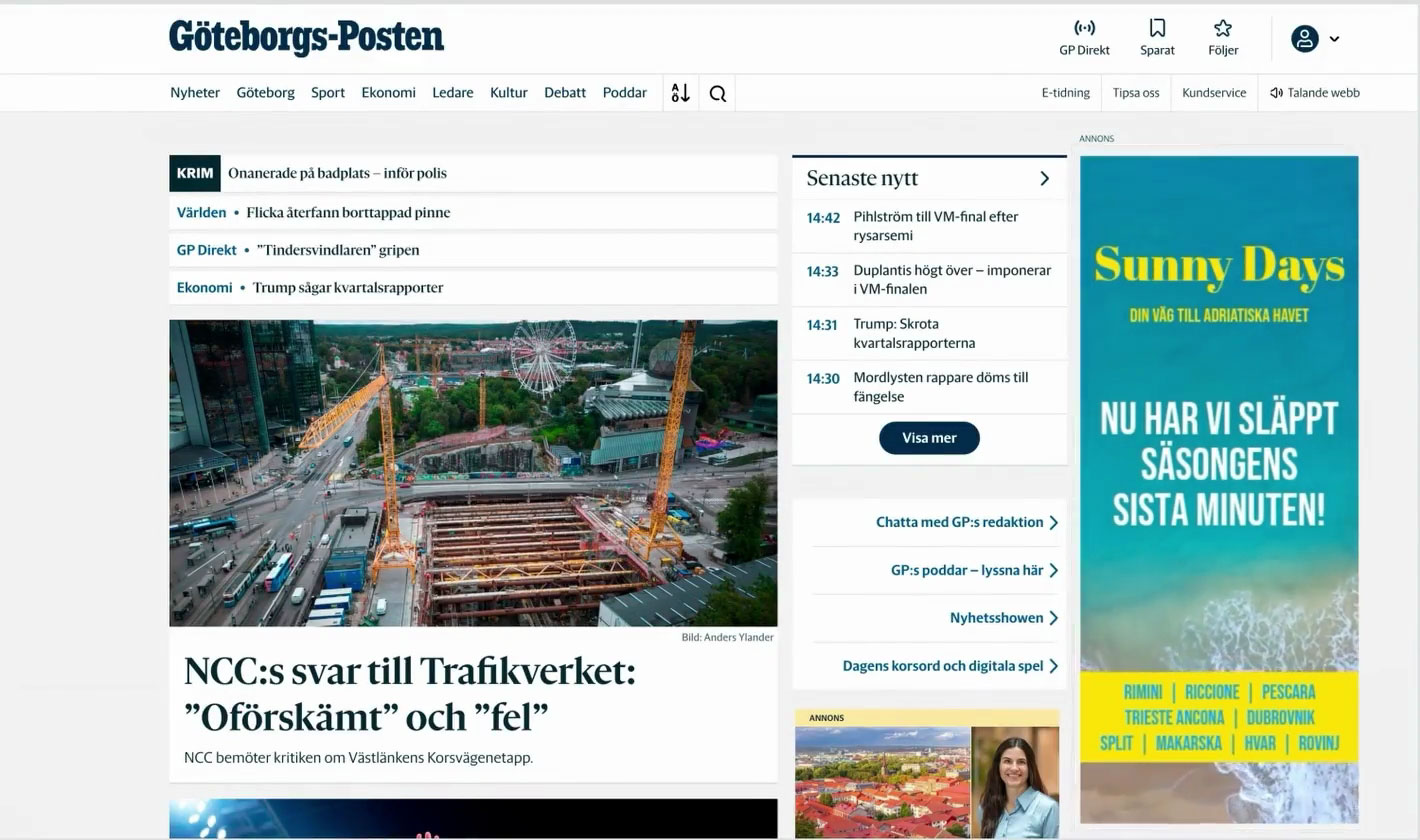Read the NCC:s svar till Trafikverket headline
The height and width of the screenshot is (840, 1420).
410,694
